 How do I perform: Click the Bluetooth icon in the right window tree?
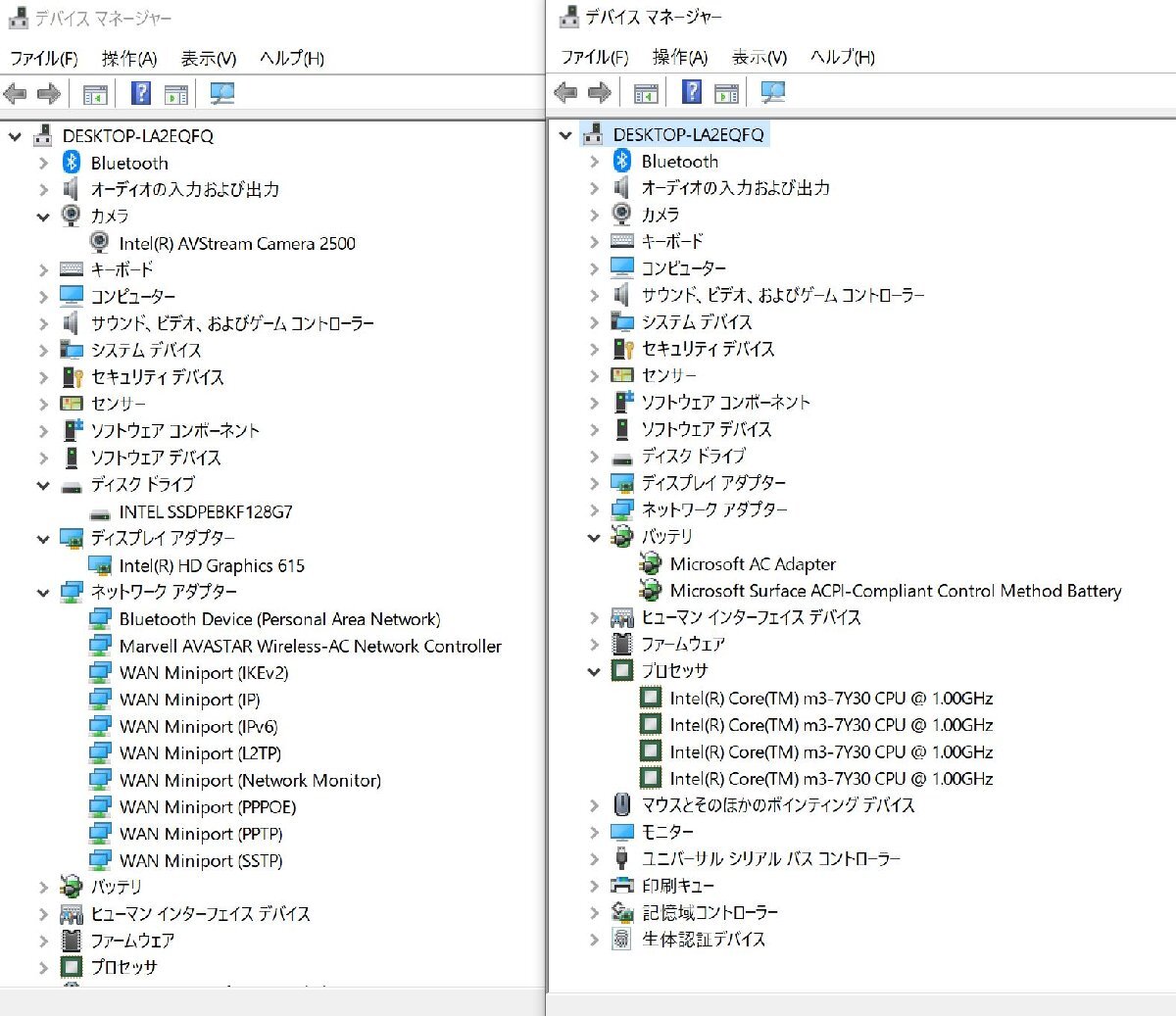[x=622, y=161]
